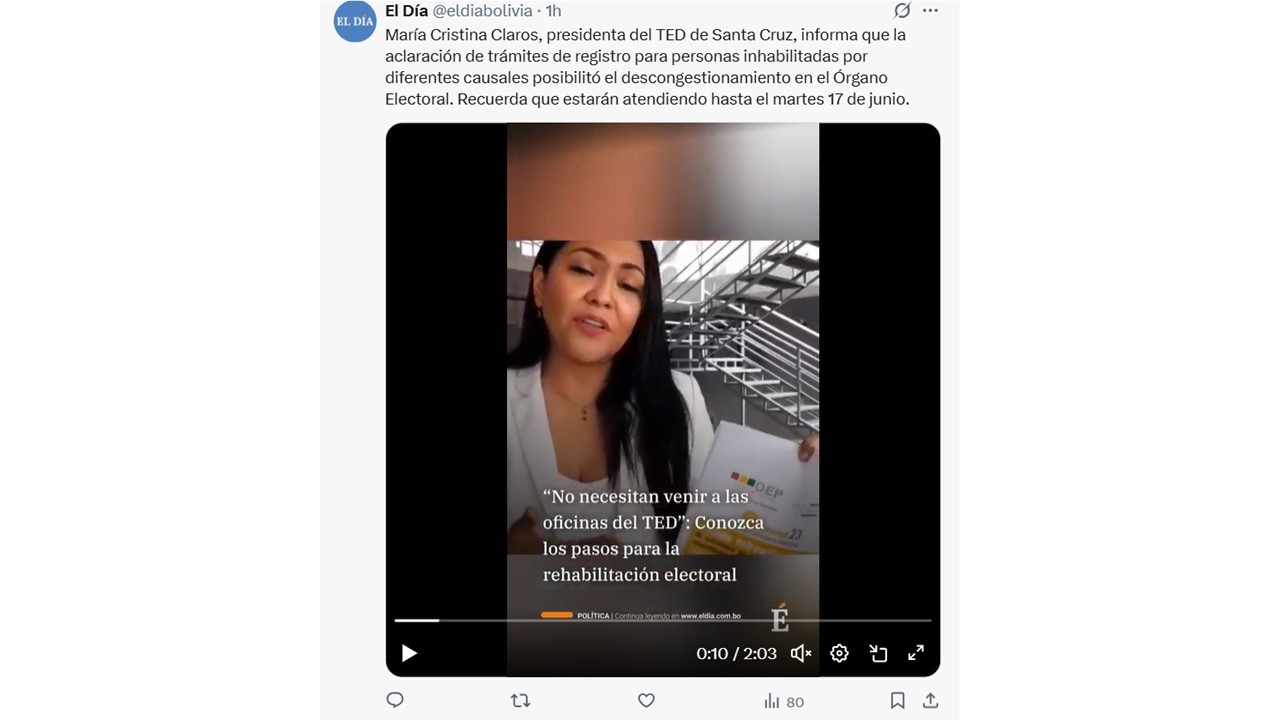Image resolution: width=1280 pixels, height=720 pixels.
Task: Play the video
Action: pos(409,653)
